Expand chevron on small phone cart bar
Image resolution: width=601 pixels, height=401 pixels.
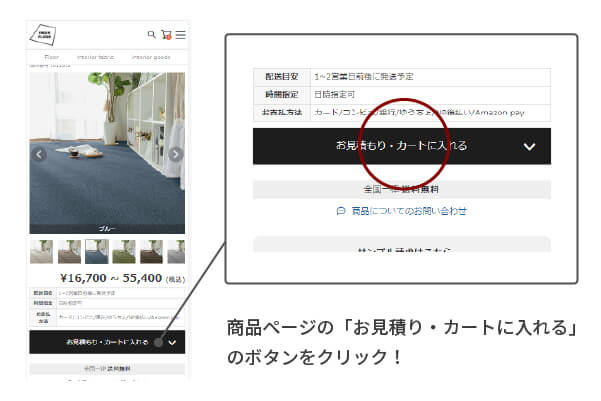click(173, 342)
